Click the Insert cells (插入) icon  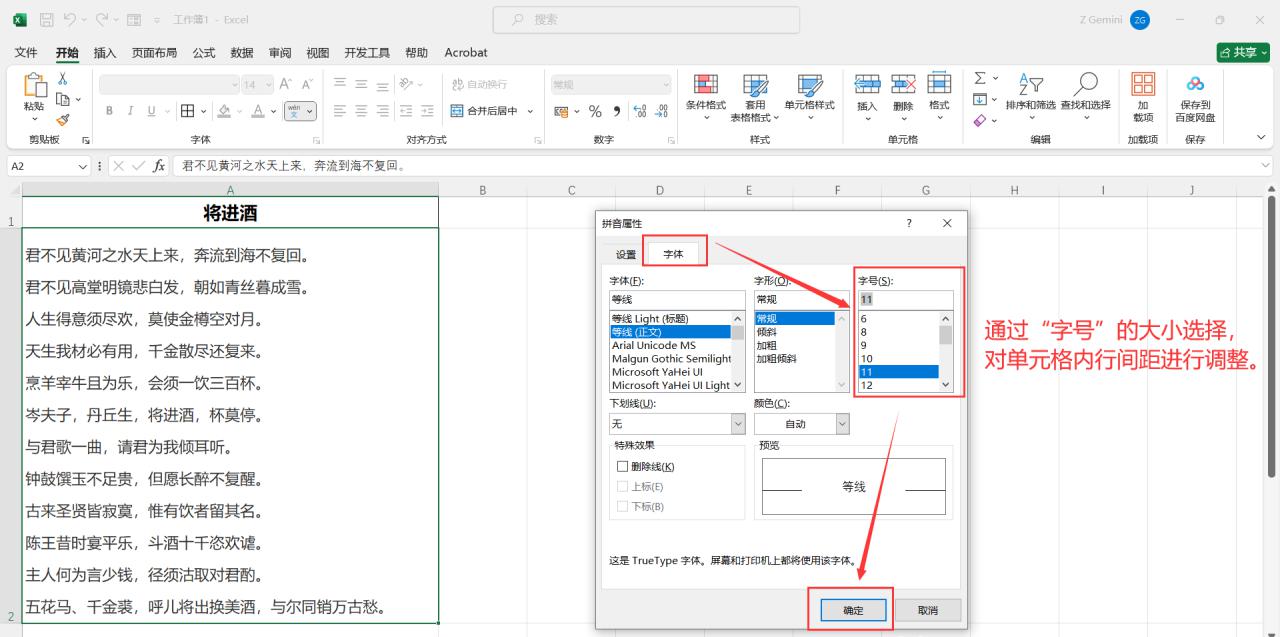(867, 85)
